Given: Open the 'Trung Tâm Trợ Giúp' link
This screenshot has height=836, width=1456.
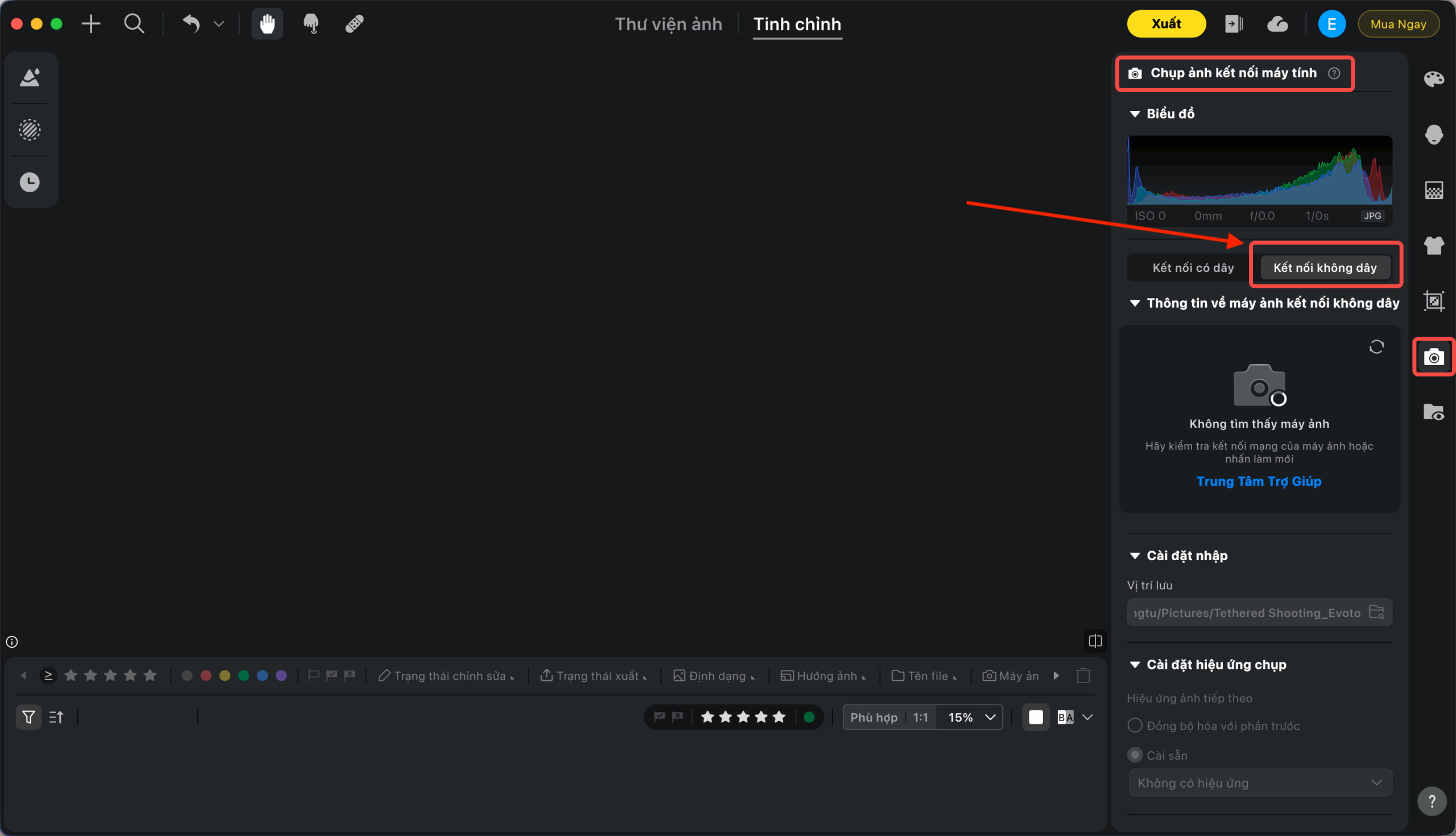Looking at the screenshot, I should [x=1259, y=481].
